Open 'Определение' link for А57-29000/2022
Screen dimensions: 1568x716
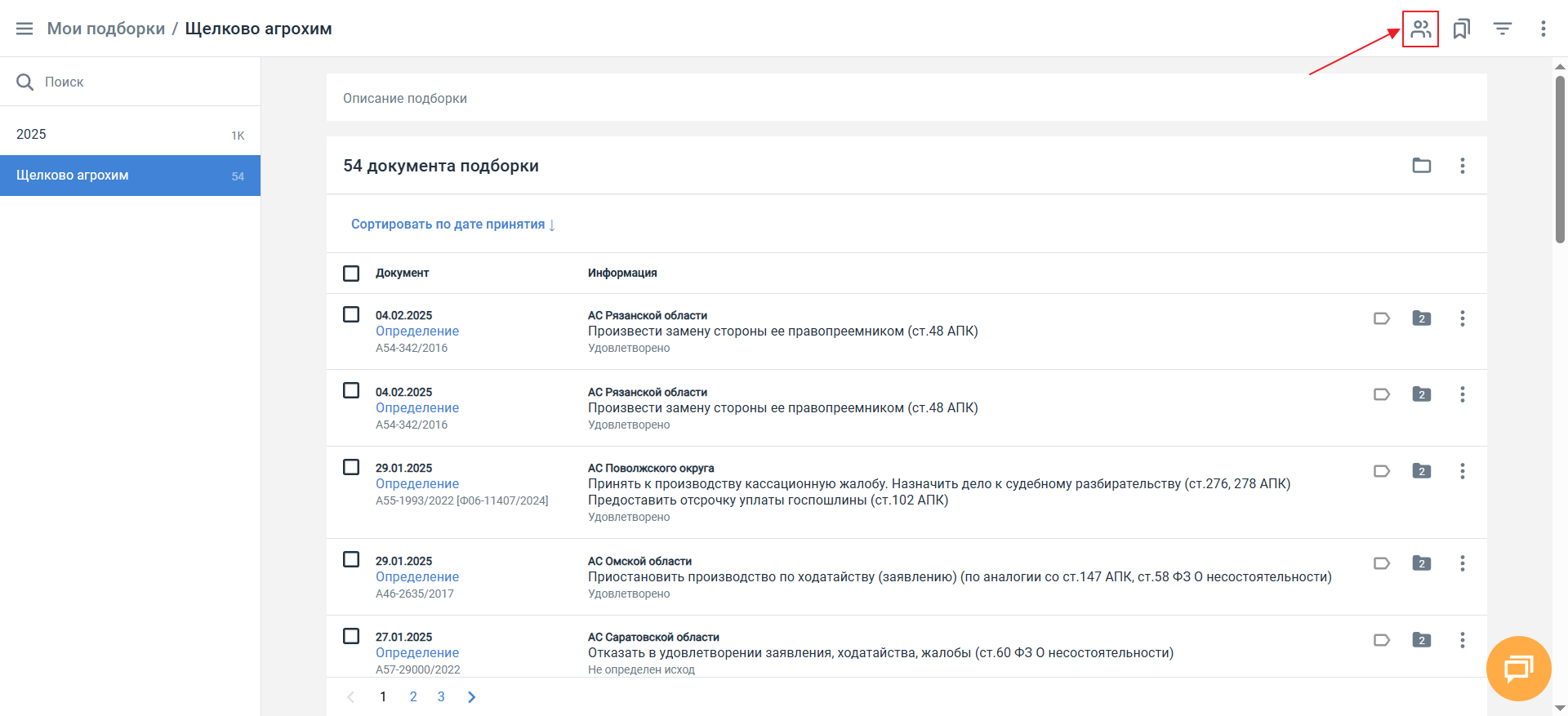click(x=417, y=653)
